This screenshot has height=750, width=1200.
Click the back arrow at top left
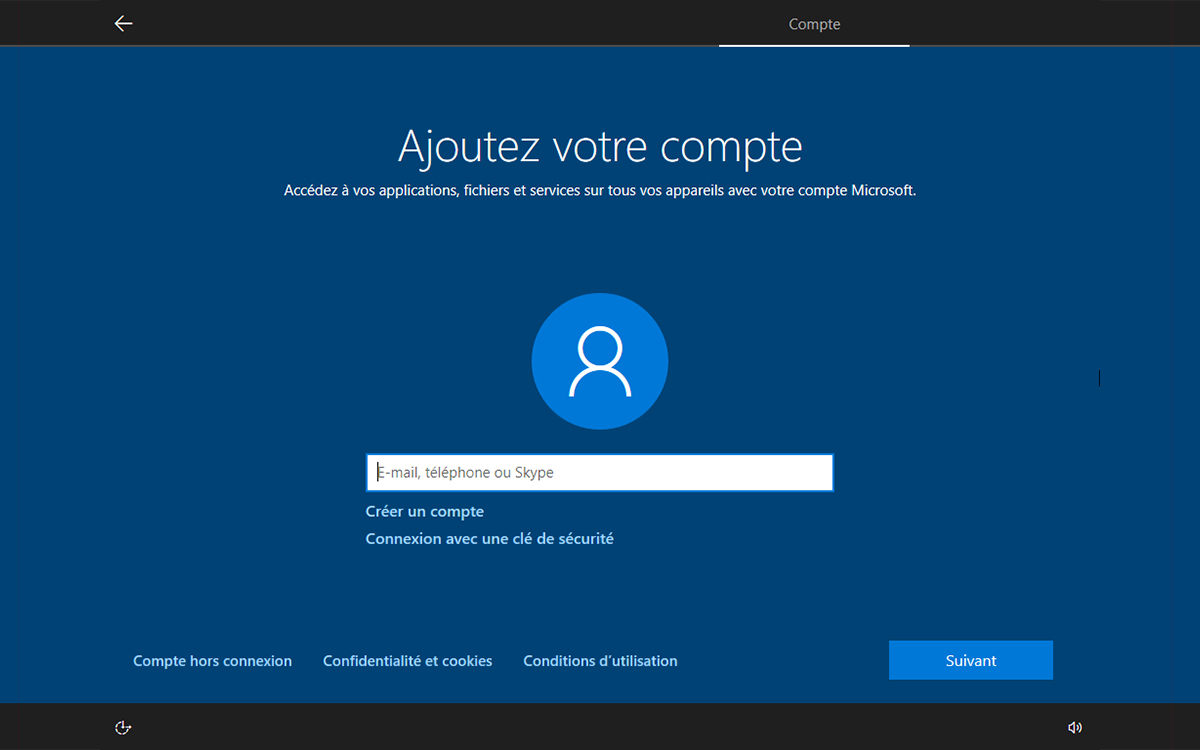coord(123,22)
